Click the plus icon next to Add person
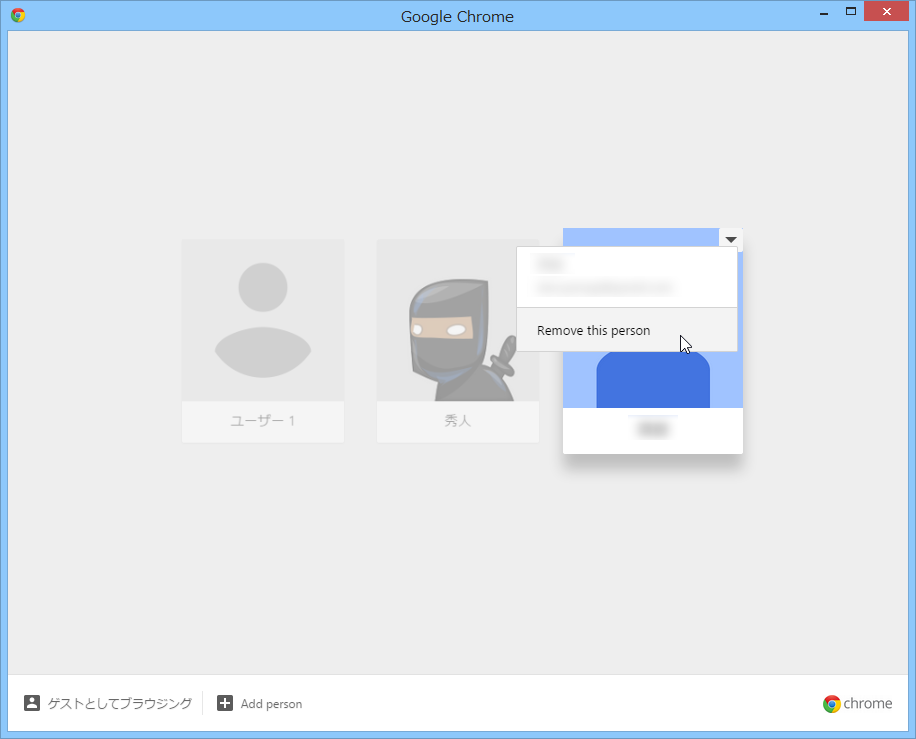 pyautogui.click(x=226, y=703)
